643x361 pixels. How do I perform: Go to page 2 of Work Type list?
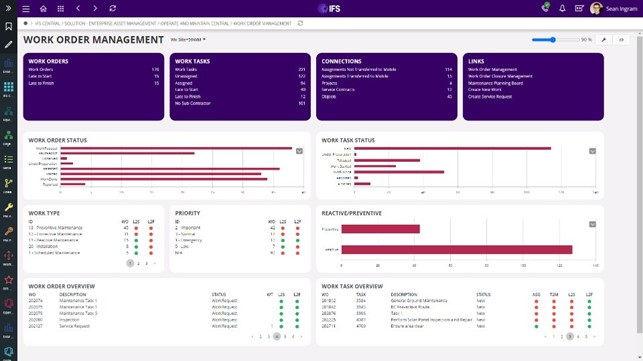point(138,263)
